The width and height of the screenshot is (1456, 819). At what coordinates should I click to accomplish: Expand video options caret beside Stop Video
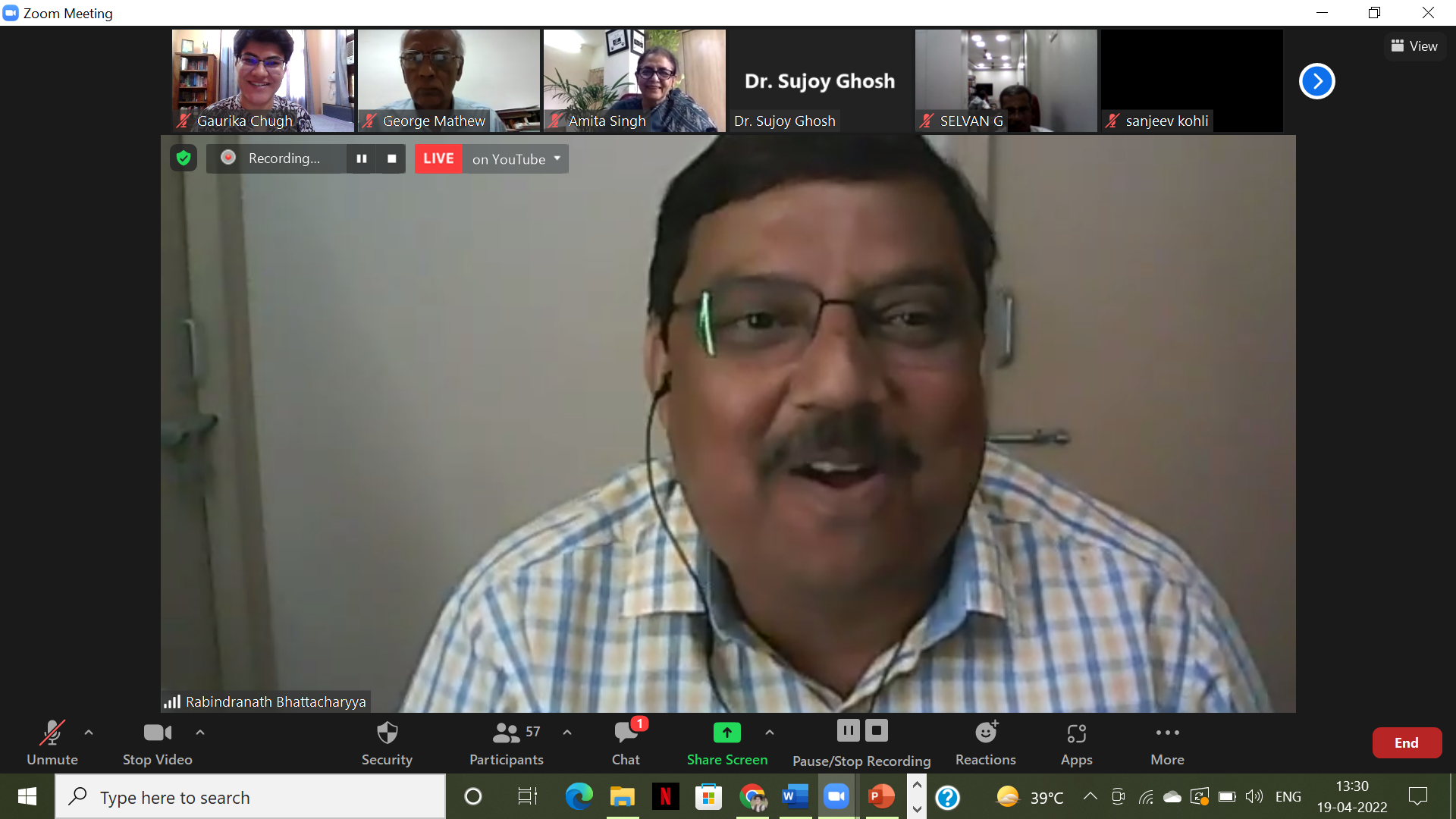[200, 733]
